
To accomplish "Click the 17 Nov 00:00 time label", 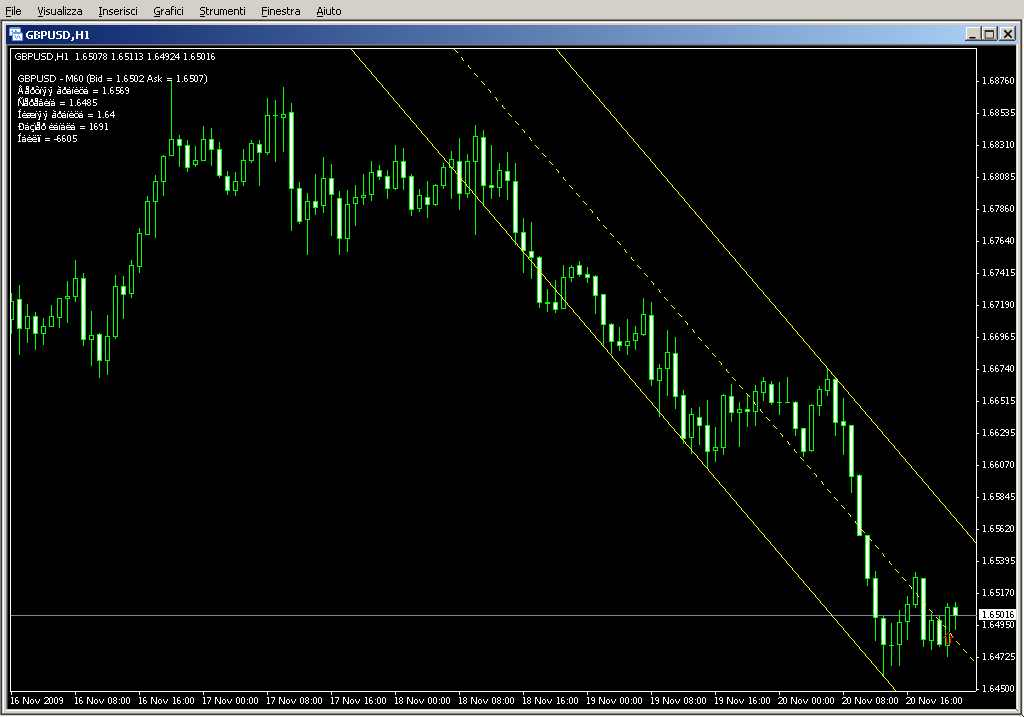I will click(x=230, y=701).
